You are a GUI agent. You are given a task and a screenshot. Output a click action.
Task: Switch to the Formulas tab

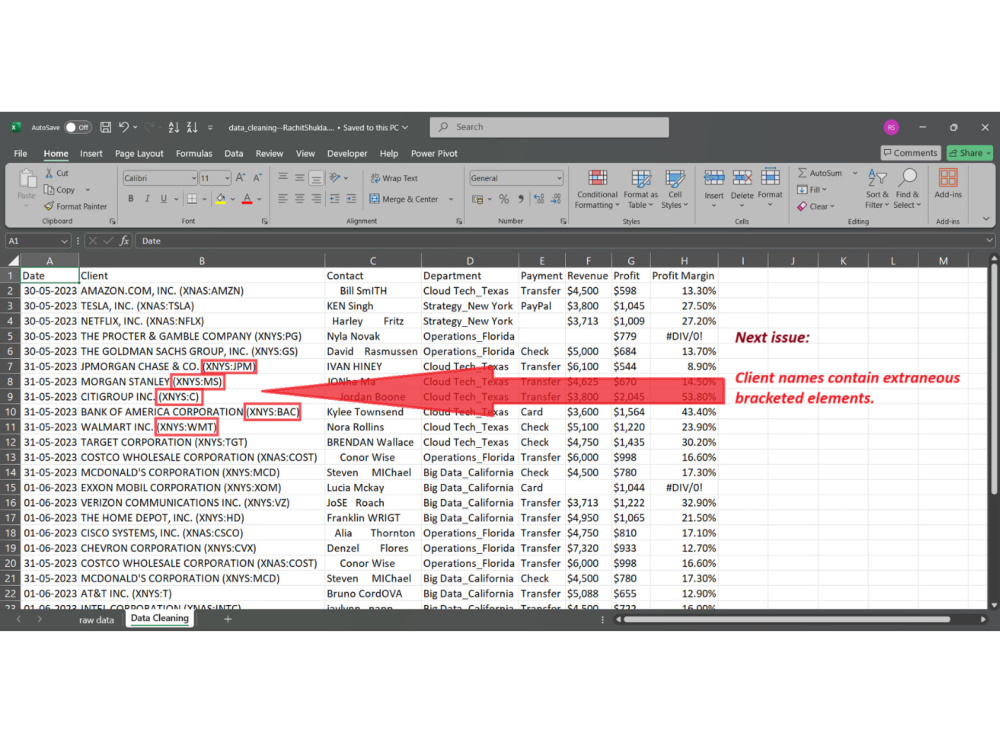194,154
